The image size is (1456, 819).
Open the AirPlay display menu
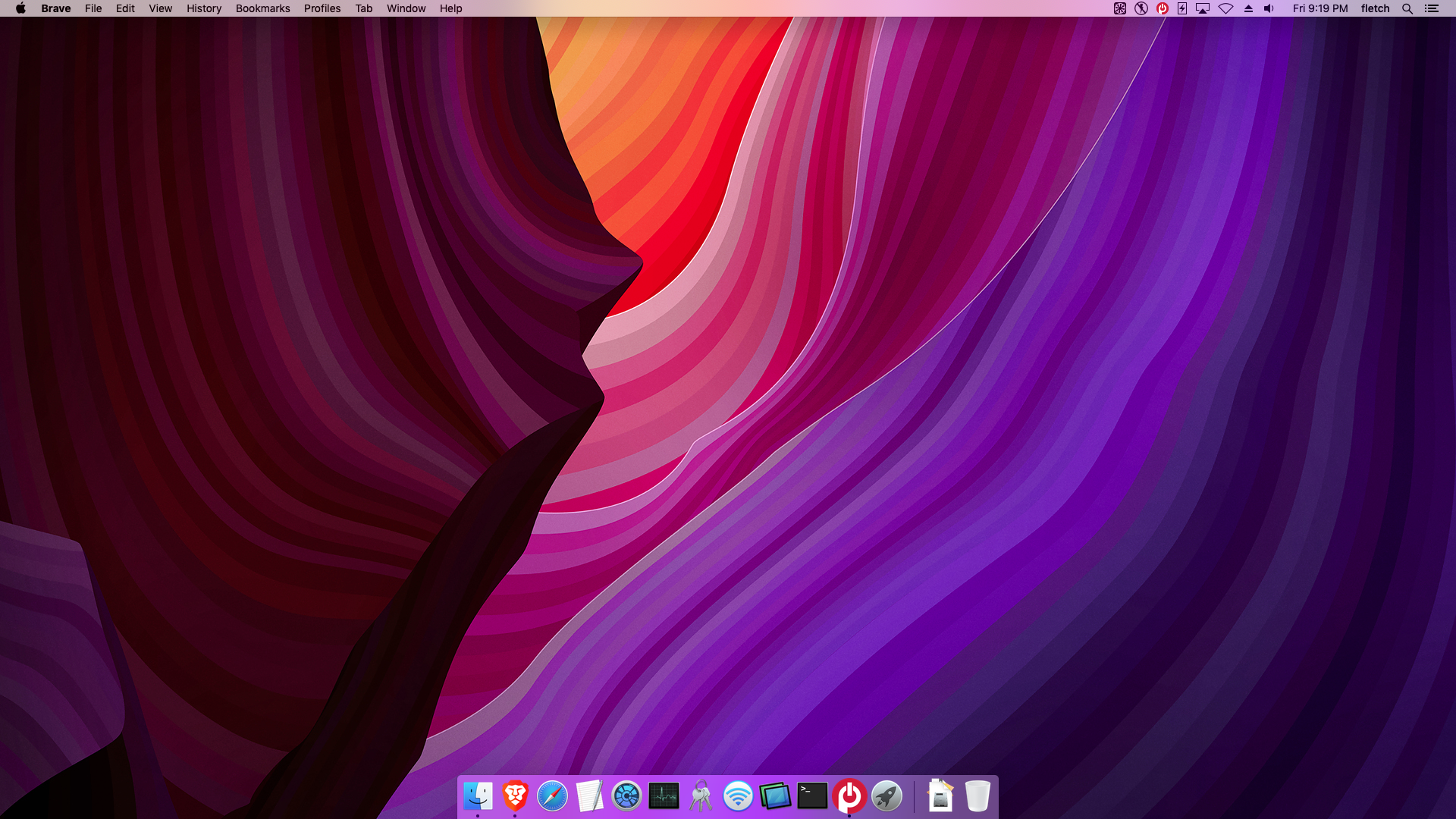pyautogui.click(x=1203, y=8)
